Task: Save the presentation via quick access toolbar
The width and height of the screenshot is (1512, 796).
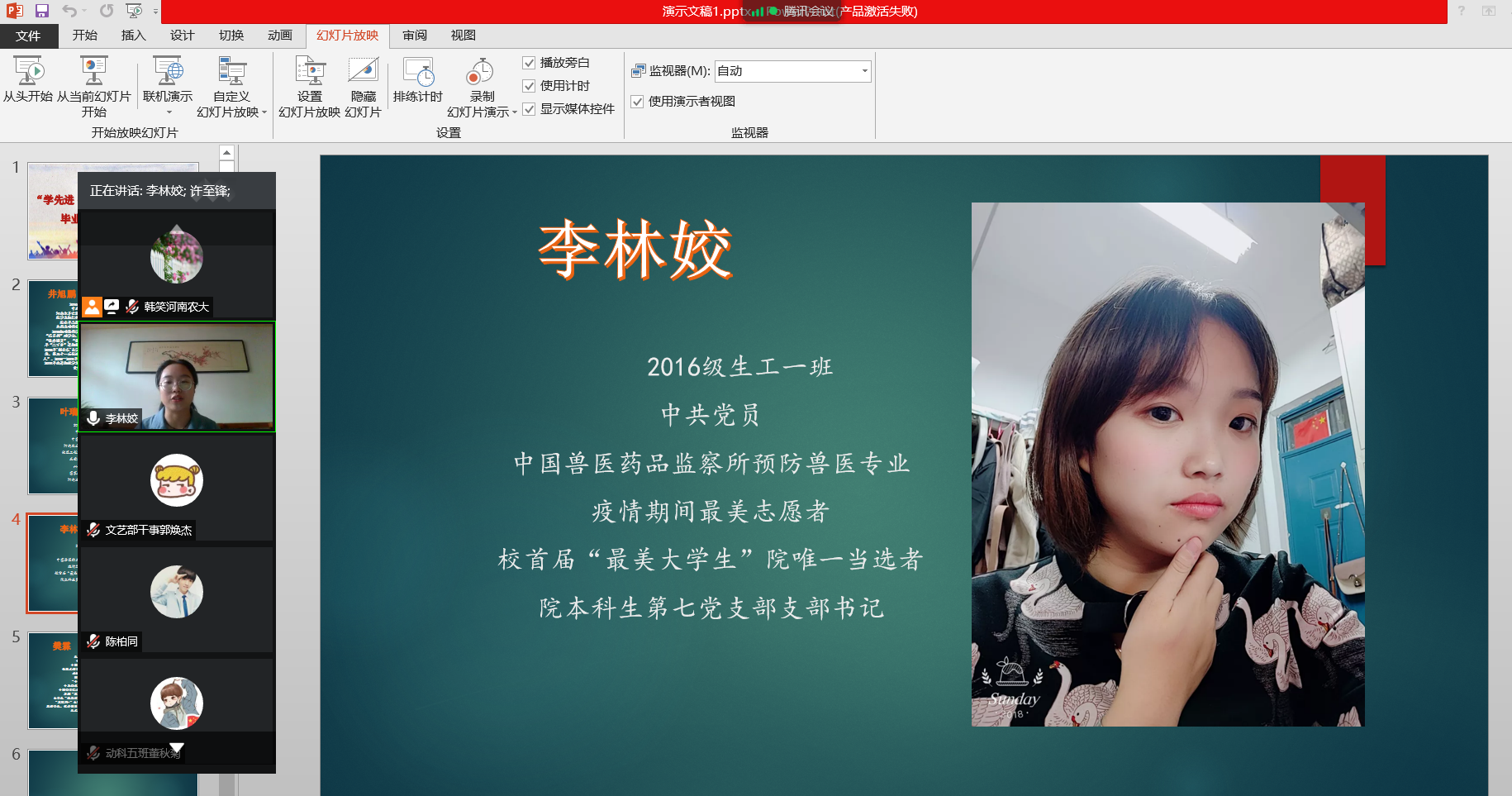Action: (x=41, y=12)
